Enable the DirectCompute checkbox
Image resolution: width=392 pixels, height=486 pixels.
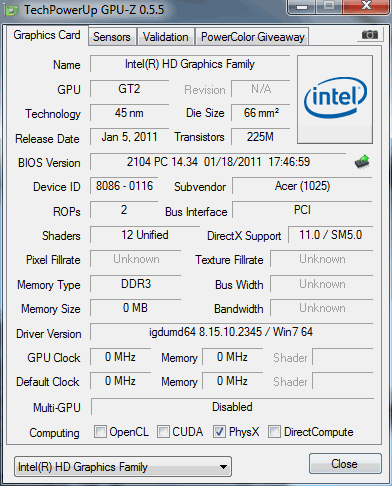pos(274,431)
